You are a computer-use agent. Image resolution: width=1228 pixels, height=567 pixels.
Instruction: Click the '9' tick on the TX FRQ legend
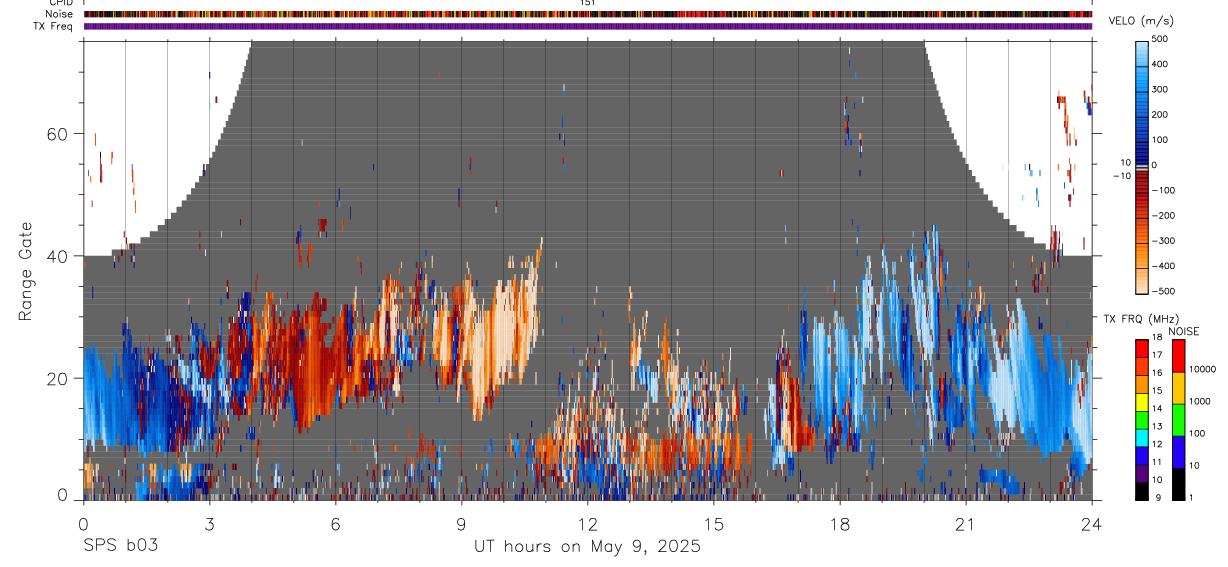pos(1160,497)
